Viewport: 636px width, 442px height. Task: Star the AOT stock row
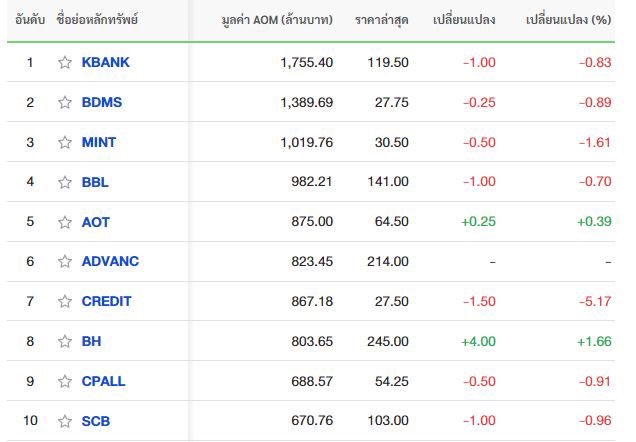tap(65, 222)
